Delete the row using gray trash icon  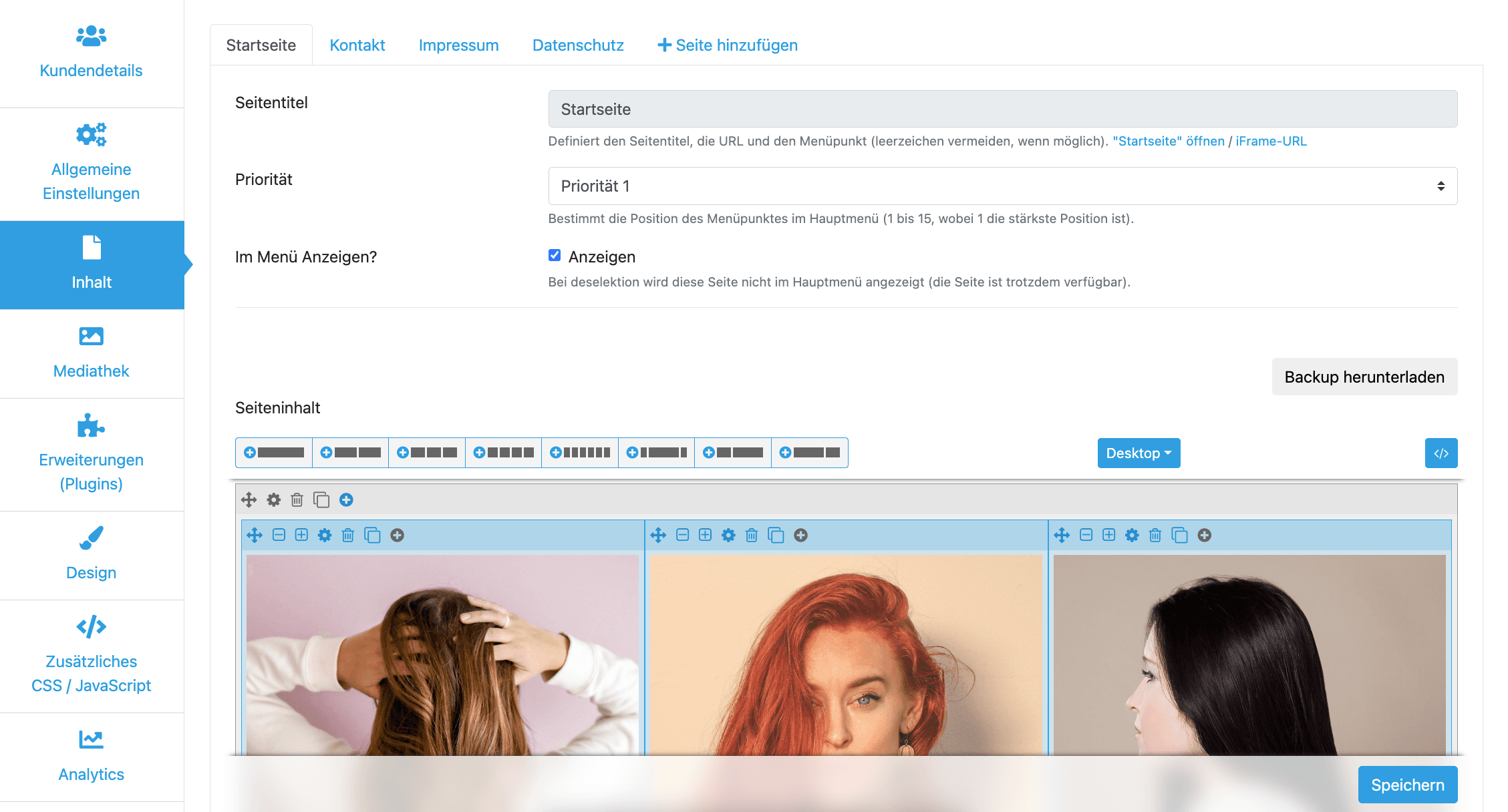[x=297, y=499]
